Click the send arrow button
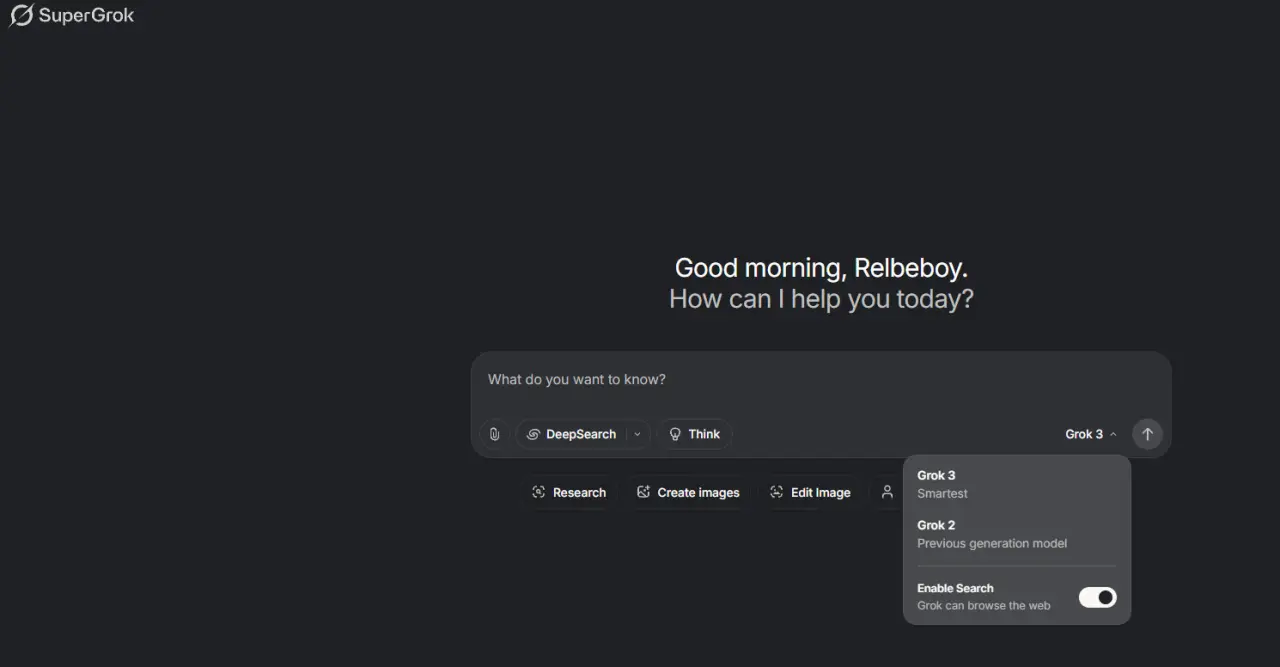1280x667 pixels. point(1147,434)
